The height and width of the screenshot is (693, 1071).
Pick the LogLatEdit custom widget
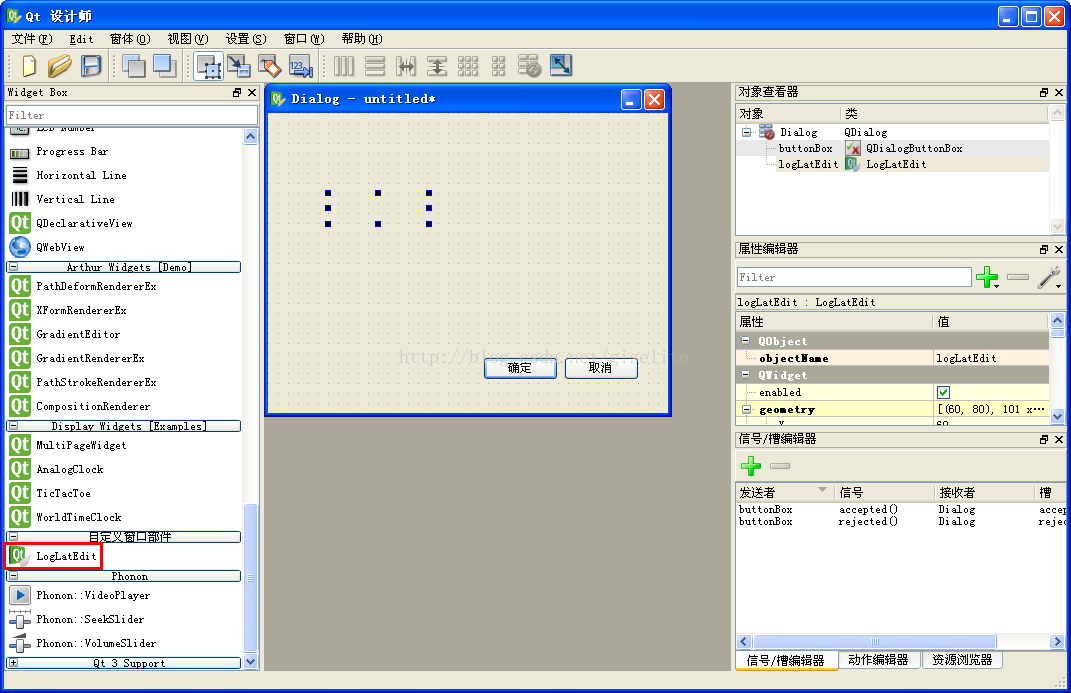click(x=66, y=555)
